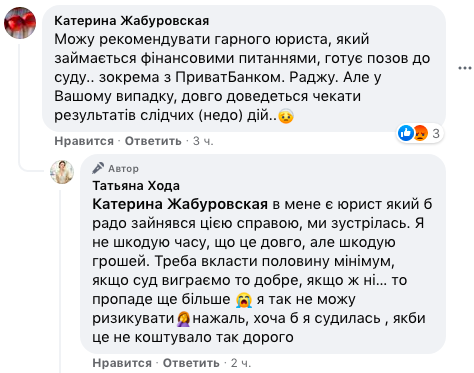Open the Татьяна Хода name link

tap(136, 186)
